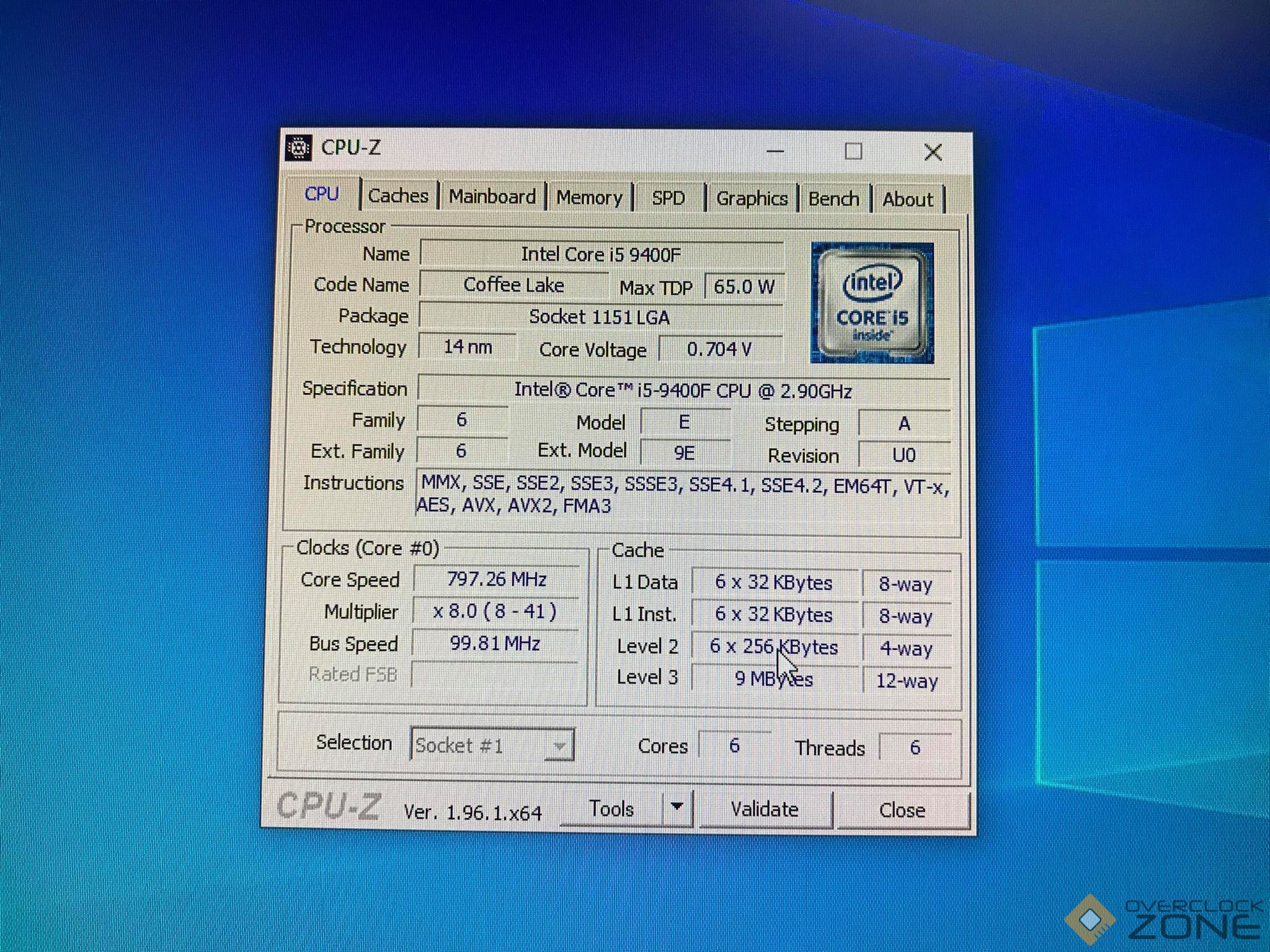Open the Mainboard tab
Image resolution: width=1270 pixels, height=952 pixels.
492,197
